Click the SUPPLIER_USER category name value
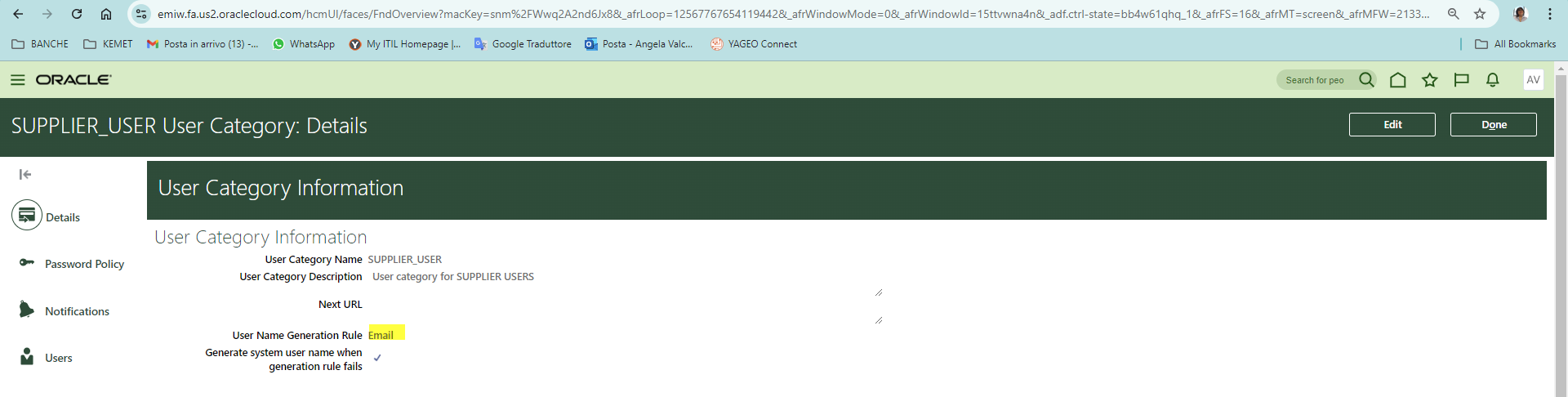Screen dimensions: 1568x397 [x=405, y=260]
